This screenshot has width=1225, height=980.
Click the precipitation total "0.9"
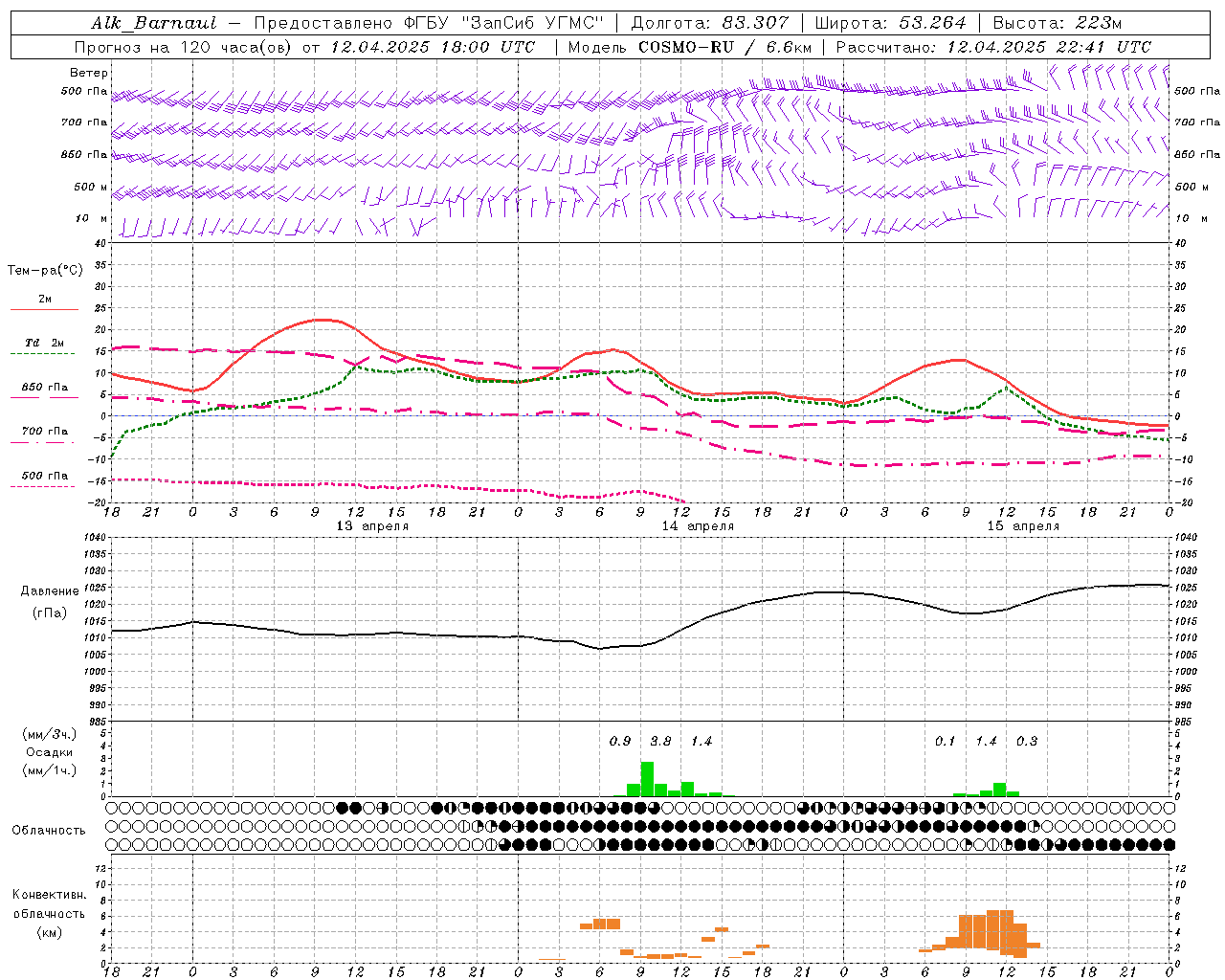tap(620, 742)
